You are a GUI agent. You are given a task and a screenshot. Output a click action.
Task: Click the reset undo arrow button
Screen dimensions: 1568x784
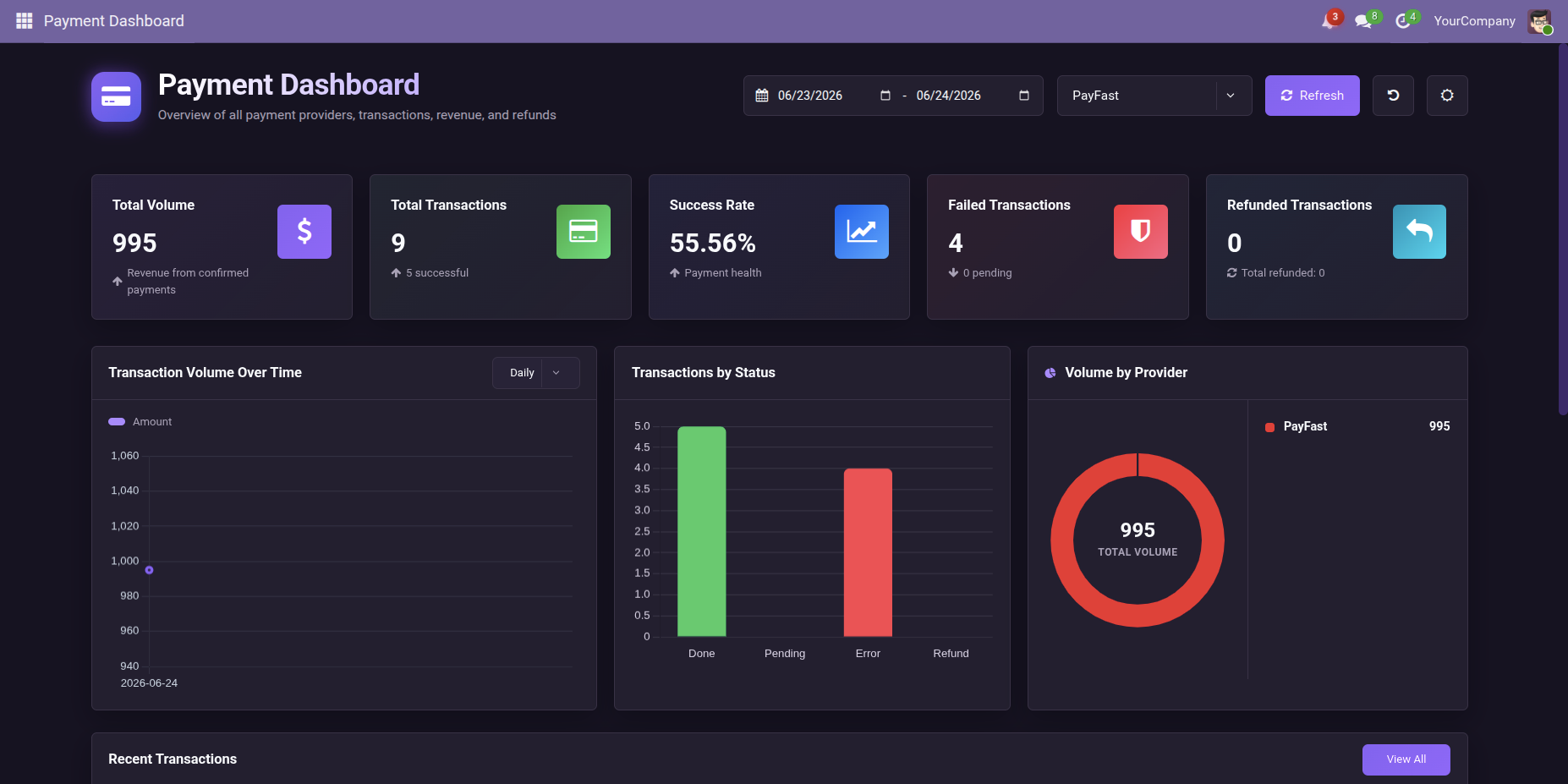(x=1393, y=96)
